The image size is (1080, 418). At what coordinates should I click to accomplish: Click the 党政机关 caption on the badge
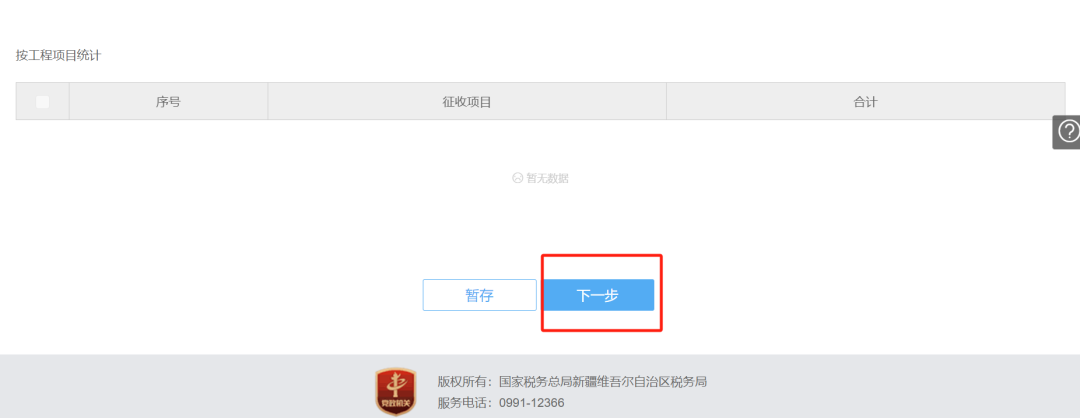point(395,404)
